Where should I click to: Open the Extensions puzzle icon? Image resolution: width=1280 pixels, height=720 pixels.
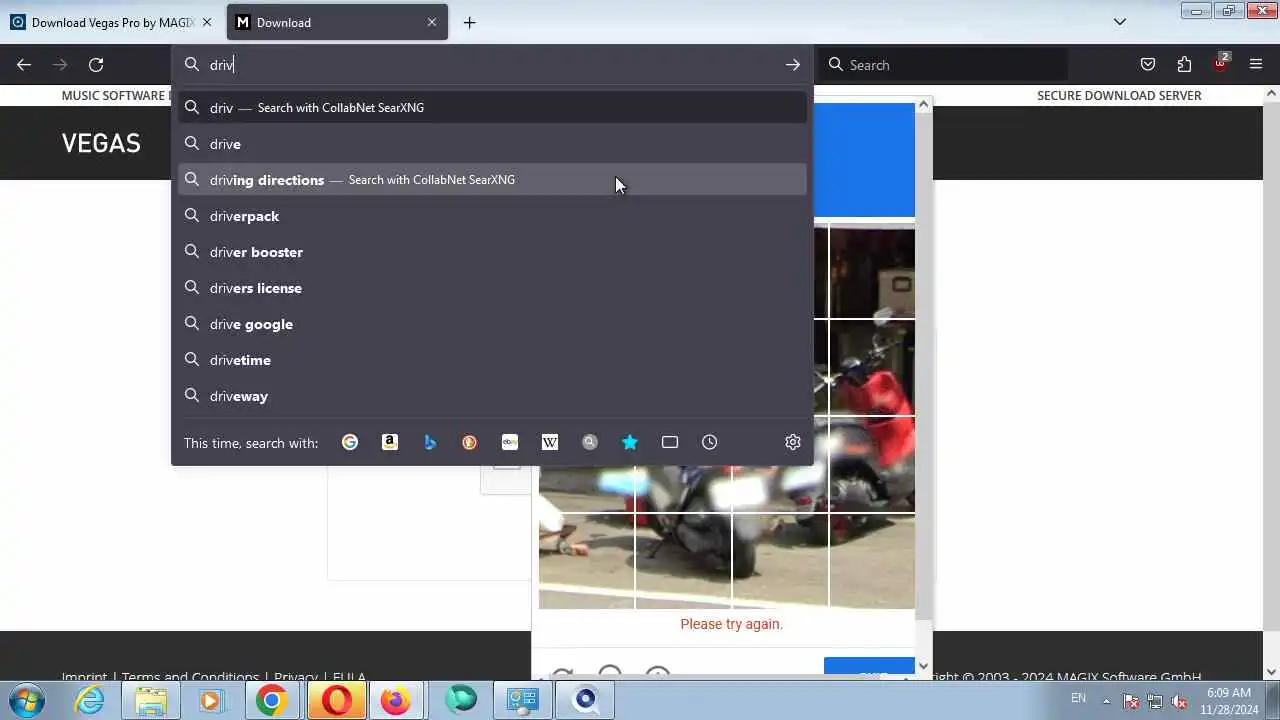[x=1184, y=65]
